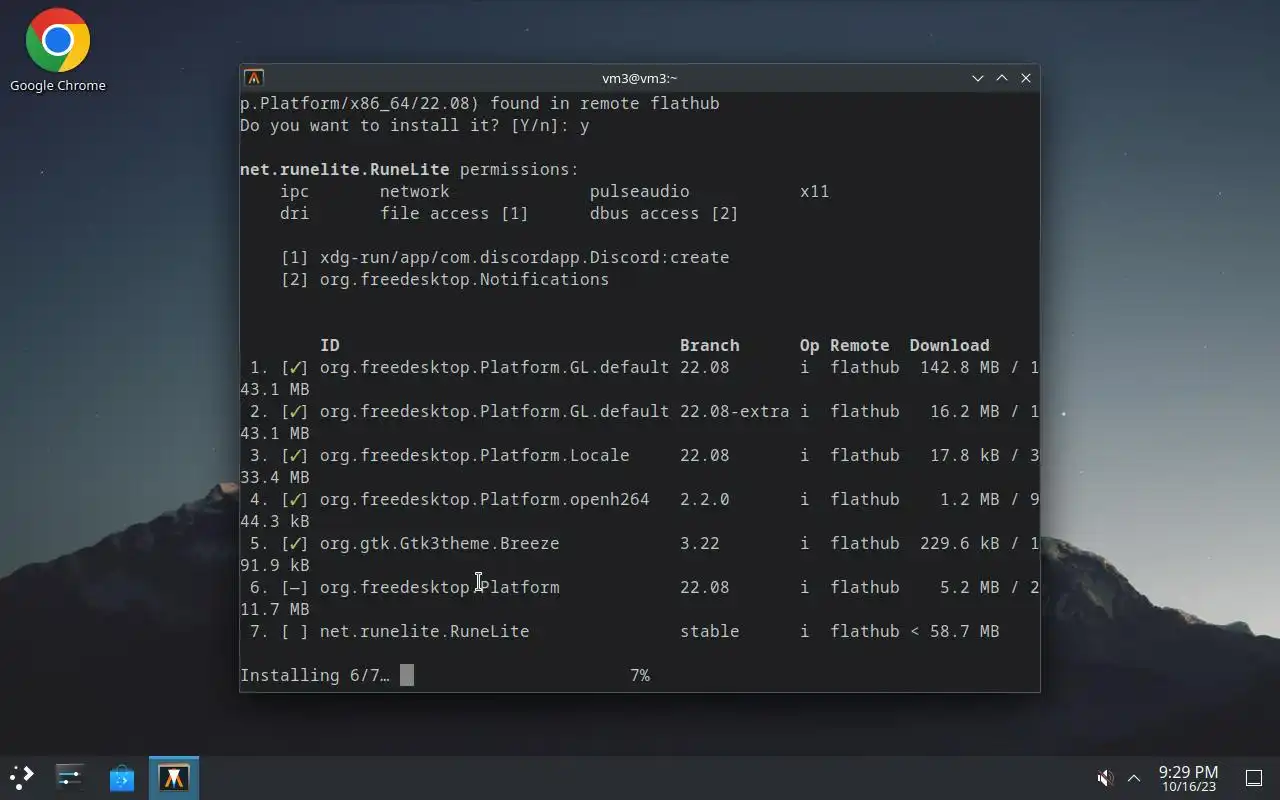This screenshot has height=800, width=1280.
Task: Click the 'Branch' column header
Action: [x=709, y=345]
